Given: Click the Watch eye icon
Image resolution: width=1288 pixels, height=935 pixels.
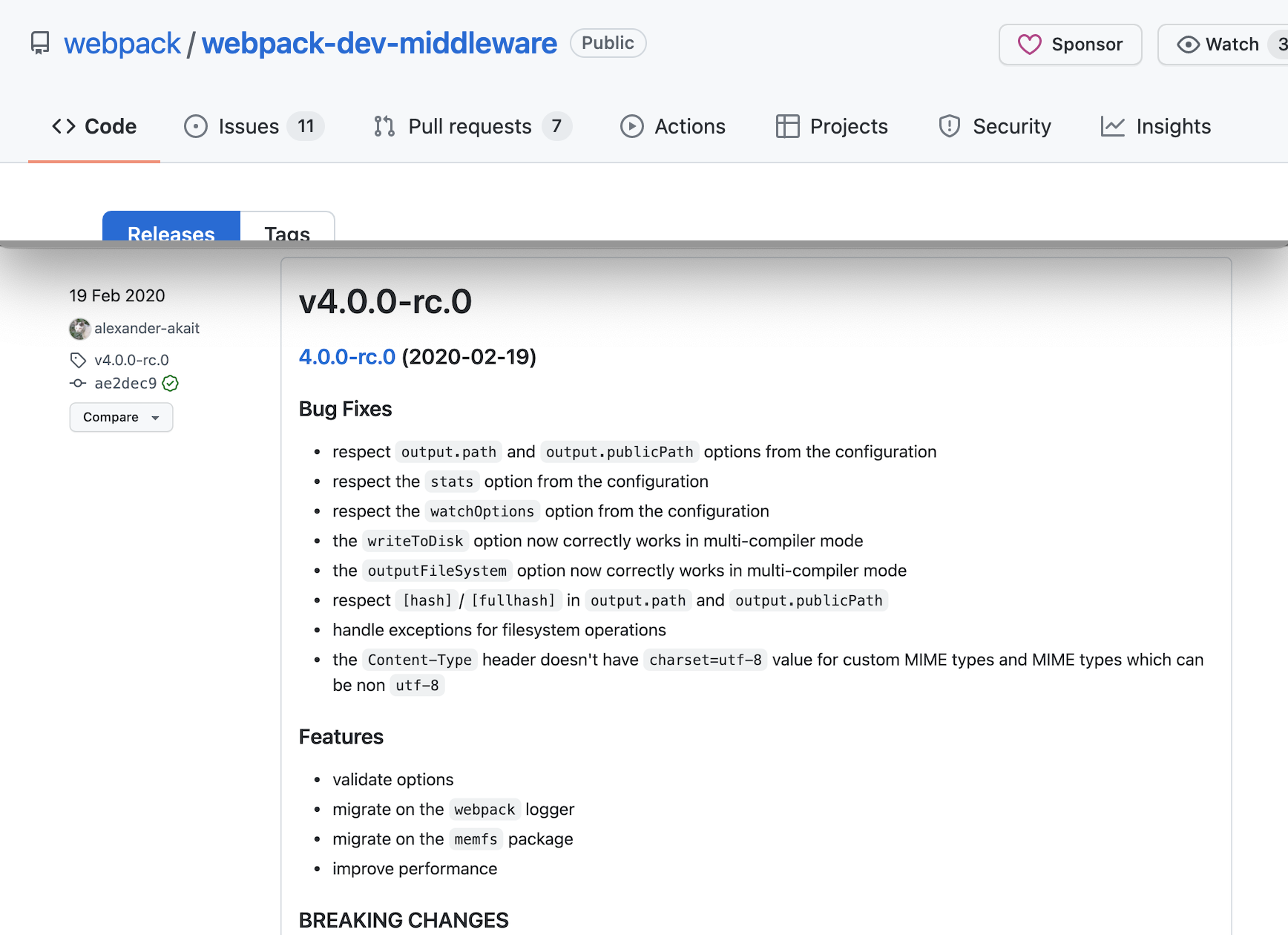Looking at the screenshot, I should (x=1188, y=45).
